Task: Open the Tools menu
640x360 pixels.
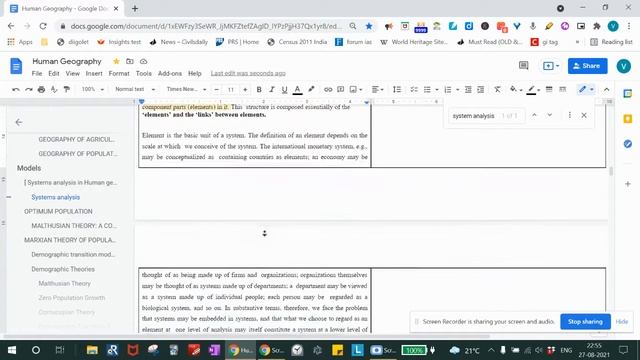Action: pos(144,73)
